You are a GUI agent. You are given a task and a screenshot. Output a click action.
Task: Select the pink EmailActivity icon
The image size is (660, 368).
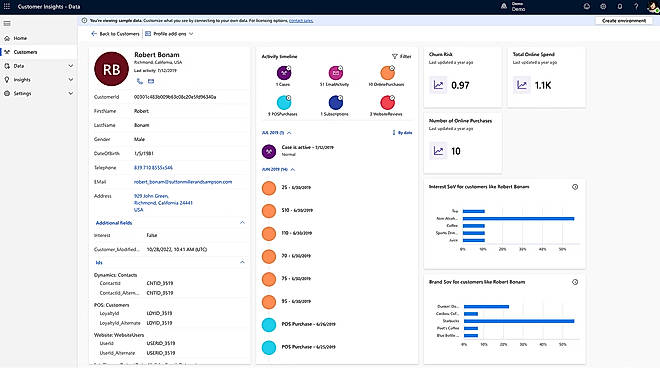point(335,73)
